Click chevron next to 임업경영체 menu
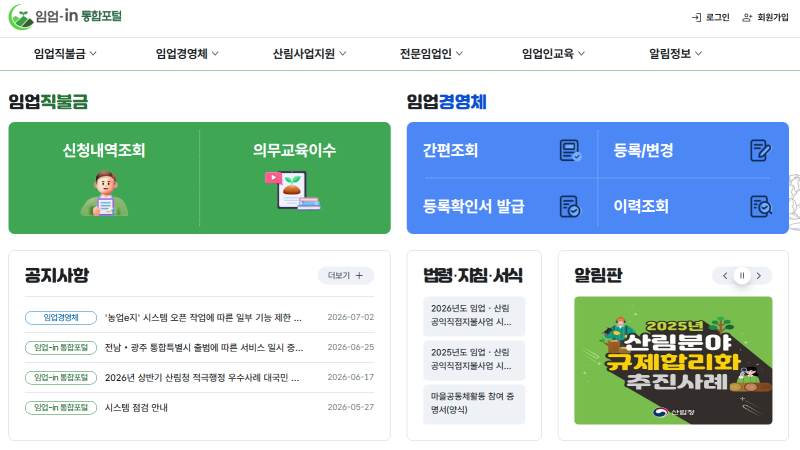Image resolution: width=800 pixels, height=450 pixels. tap(215, 54)
